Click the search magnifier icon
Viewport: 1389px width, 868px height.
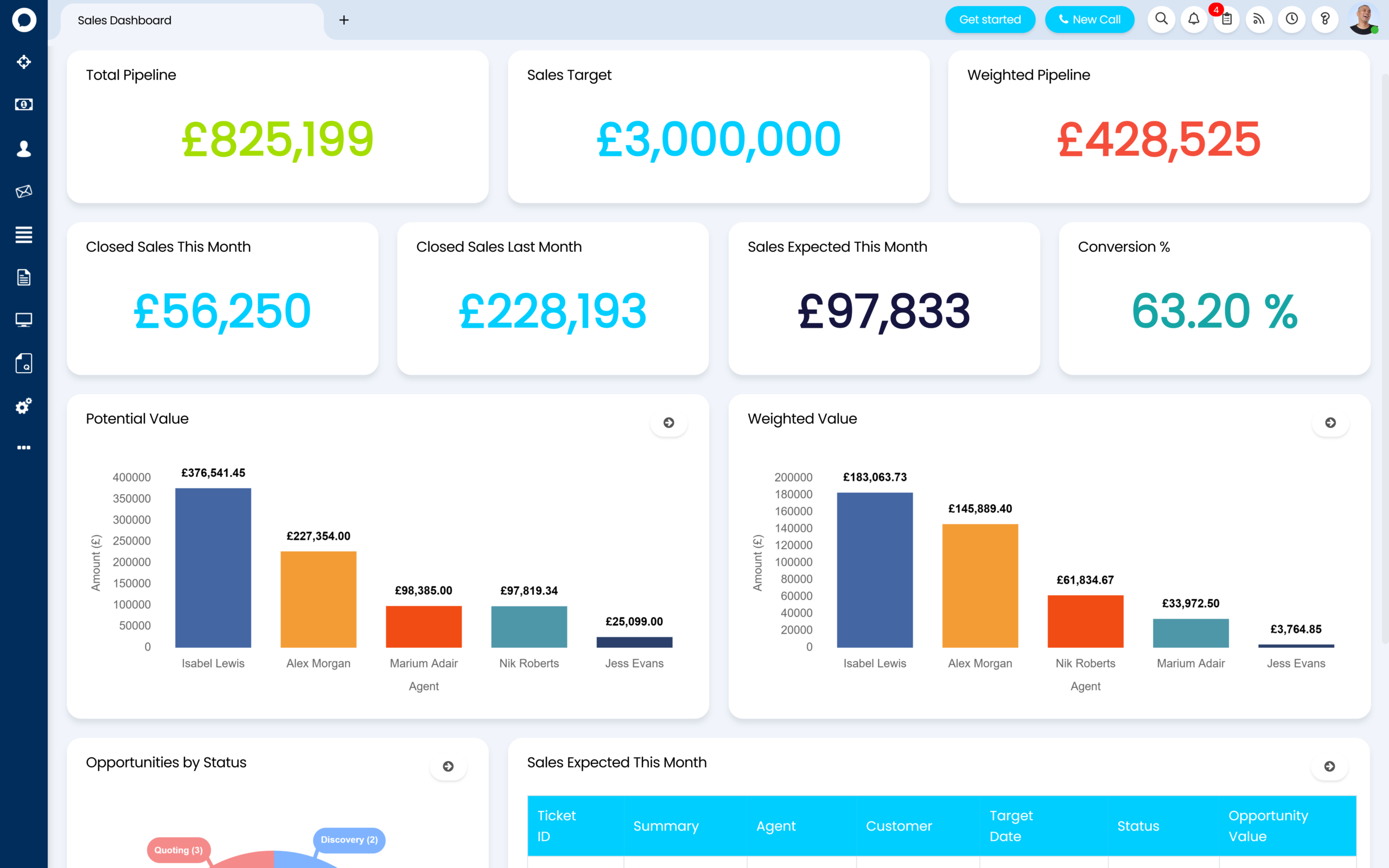tap(1161, 20)
